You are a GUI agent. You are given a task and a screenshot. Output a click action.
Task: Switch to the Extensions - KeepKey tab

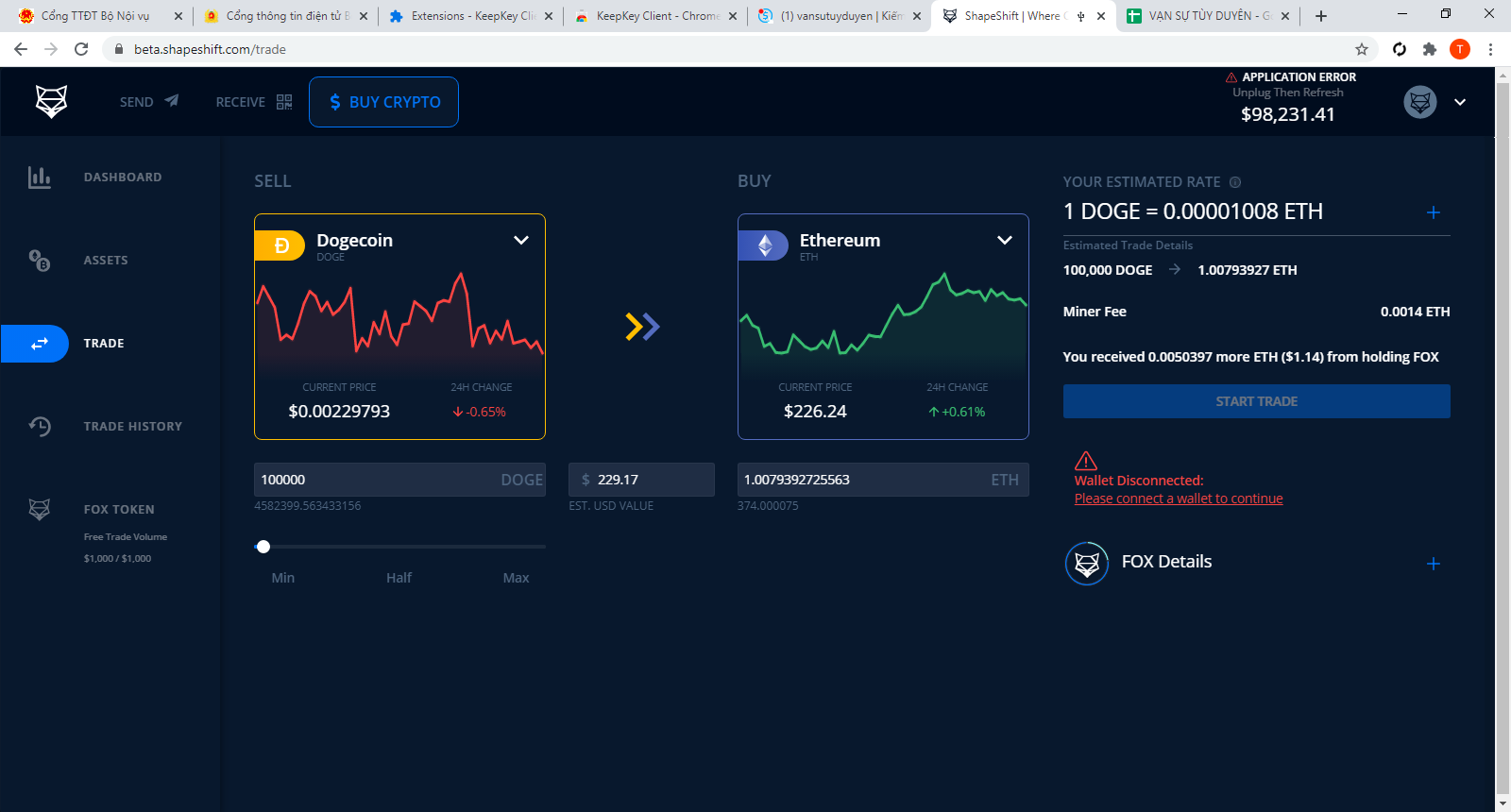(x=472, y=16)
